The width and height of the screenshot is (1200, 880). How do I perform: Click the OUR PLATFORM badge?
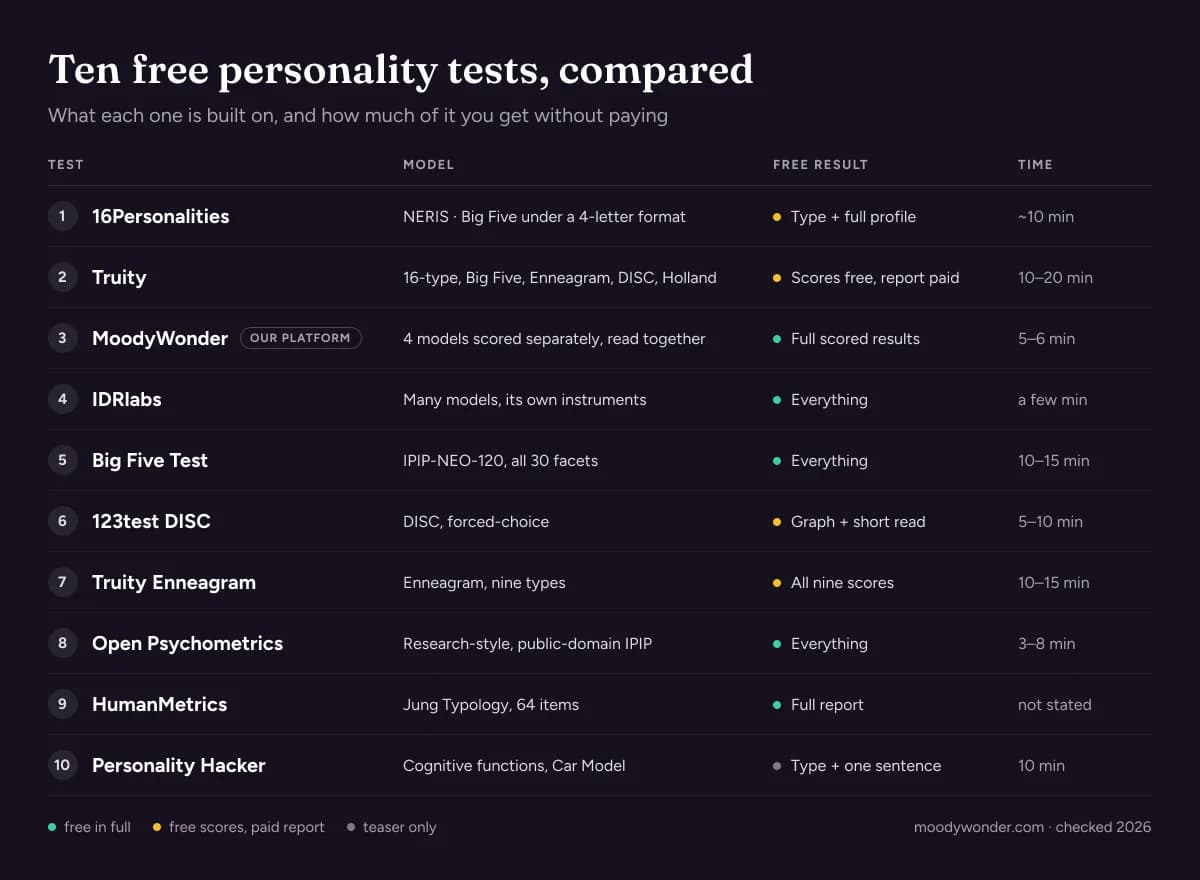click(x=300, y=338)
